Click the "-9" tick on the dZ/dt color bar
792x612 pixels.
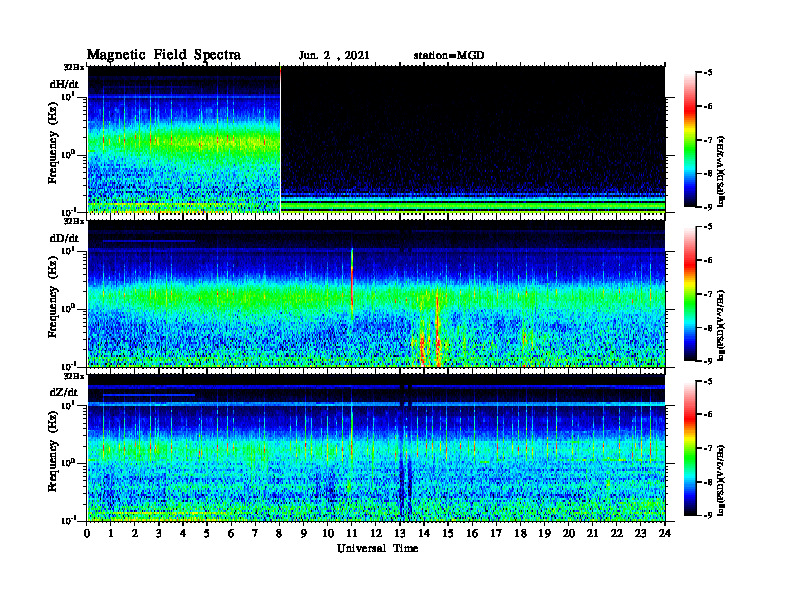(x=708, y=515)
